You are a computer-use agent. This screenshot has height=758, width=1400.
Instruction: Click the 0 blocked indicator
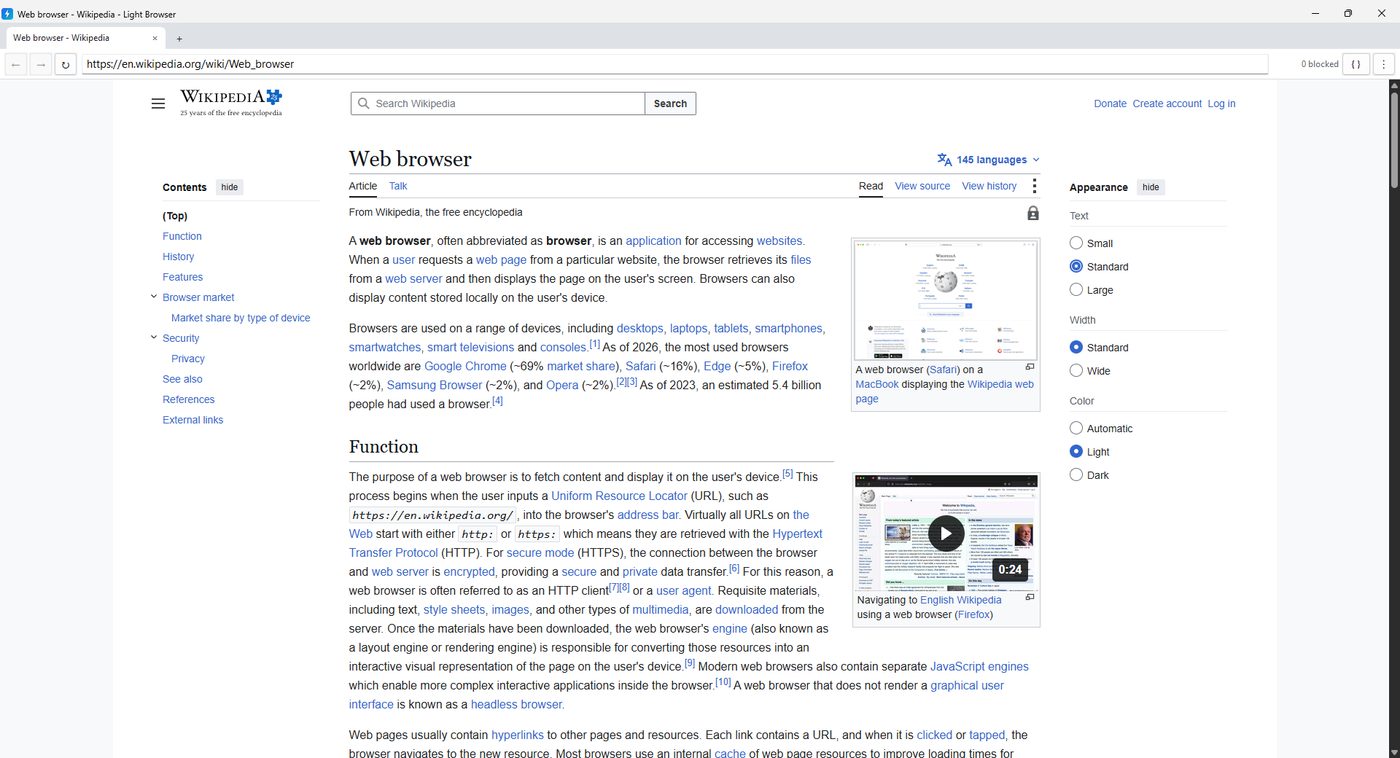(x=1319, y=64)
